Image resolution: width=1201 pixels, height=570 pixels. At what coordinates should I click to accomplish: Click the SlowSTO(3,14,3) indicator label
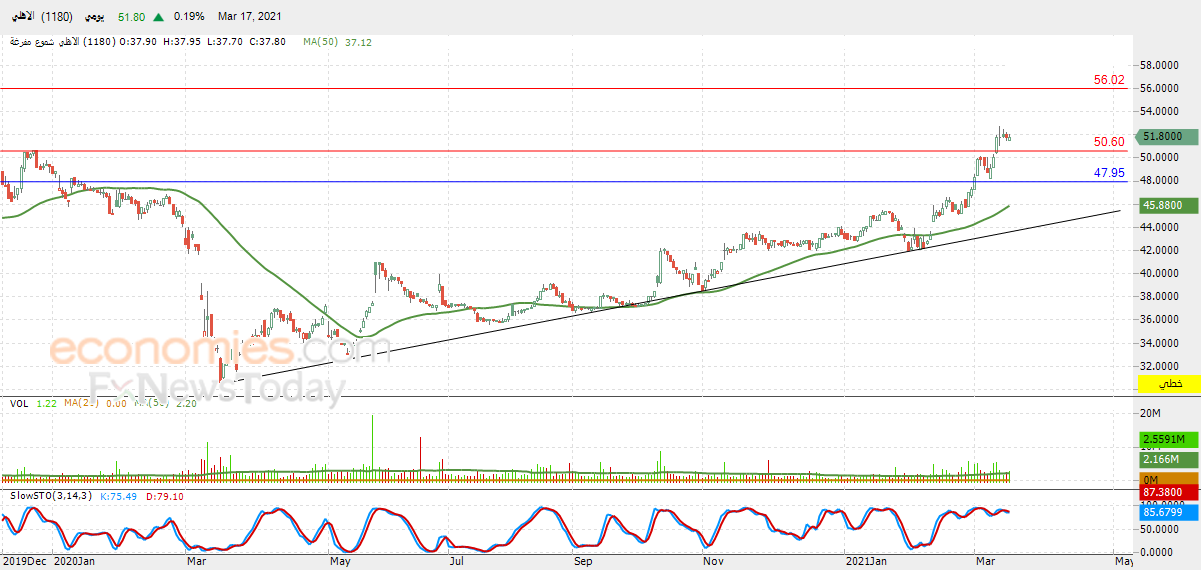click(49, 495)
